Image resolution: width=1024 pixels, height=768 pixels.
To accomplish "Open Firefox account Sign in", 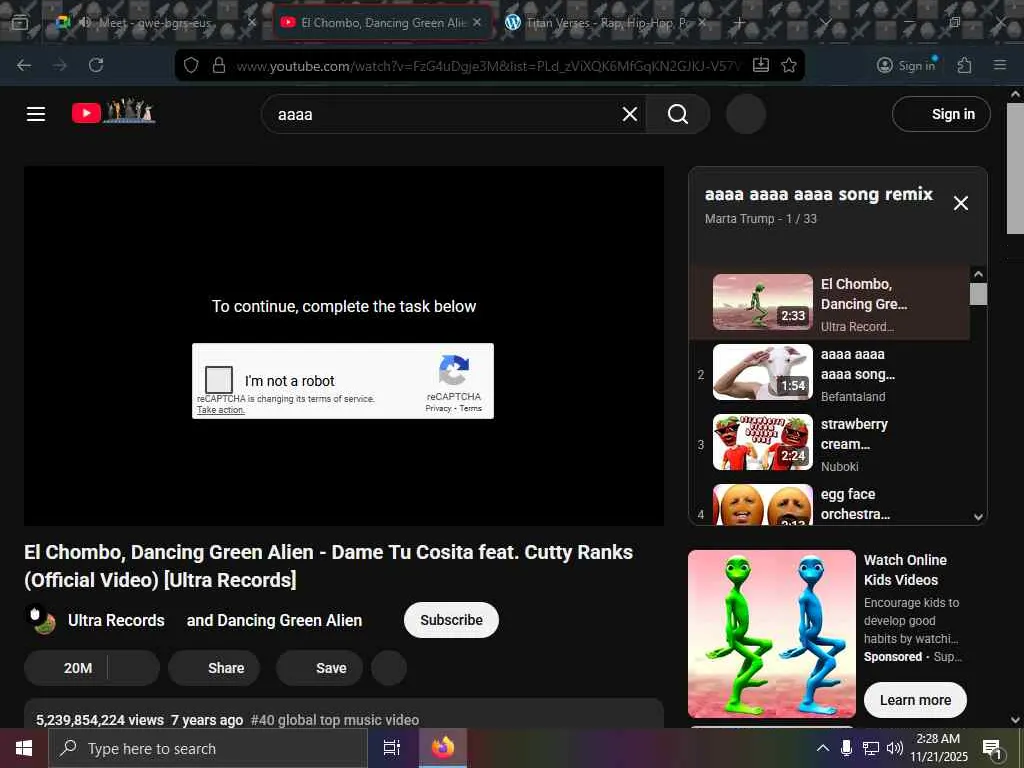I will (906, 65).
